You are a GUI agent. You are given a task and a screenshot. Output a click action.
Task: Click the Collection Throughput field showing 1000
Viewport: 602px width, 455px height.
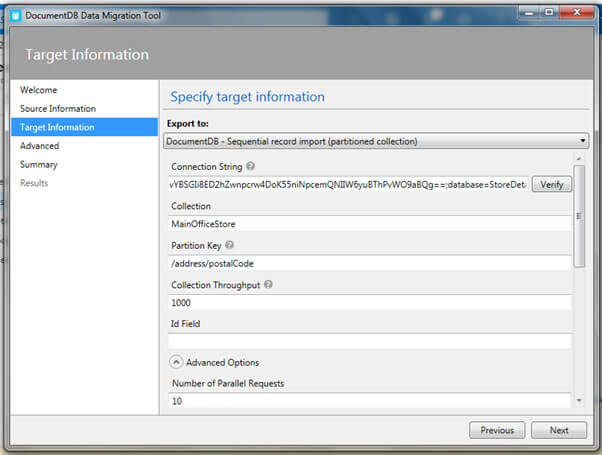(370, 303)
